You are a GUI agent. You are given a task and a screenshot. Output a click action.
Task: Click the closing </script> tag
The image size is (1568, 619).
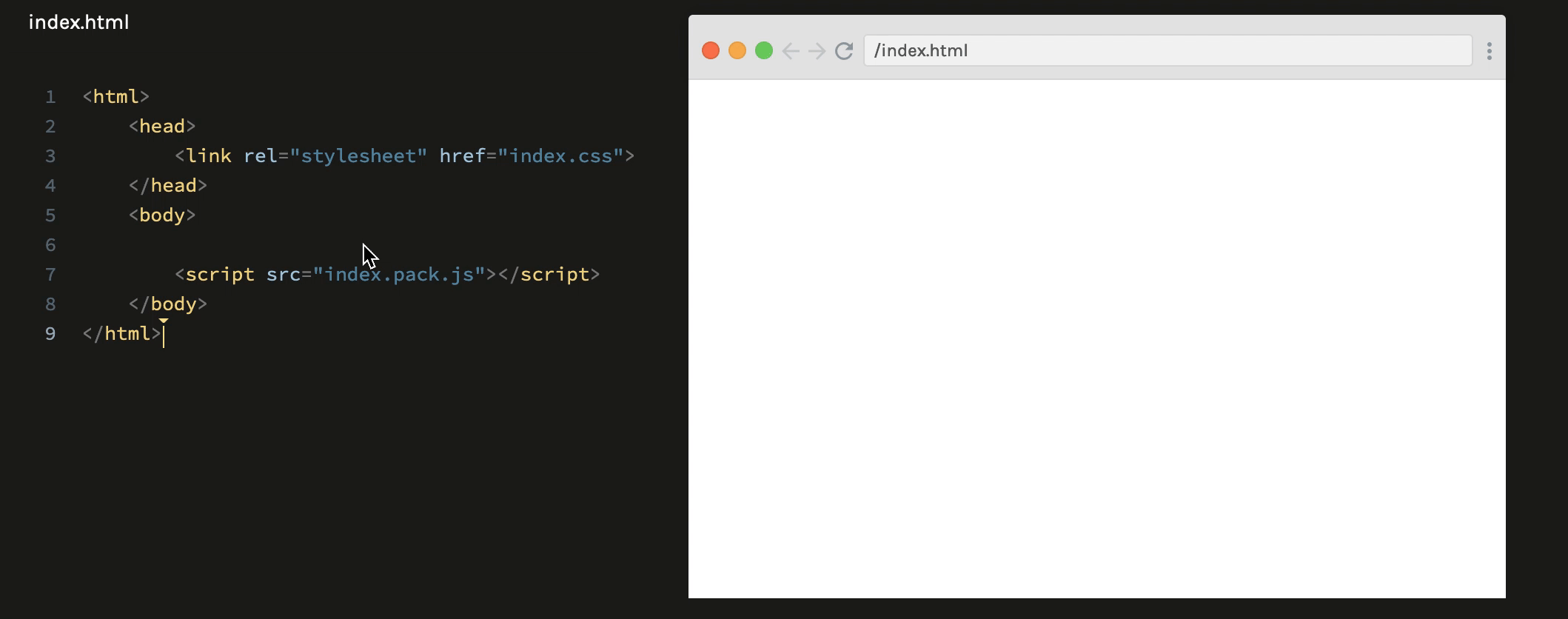tap(549, 275)
